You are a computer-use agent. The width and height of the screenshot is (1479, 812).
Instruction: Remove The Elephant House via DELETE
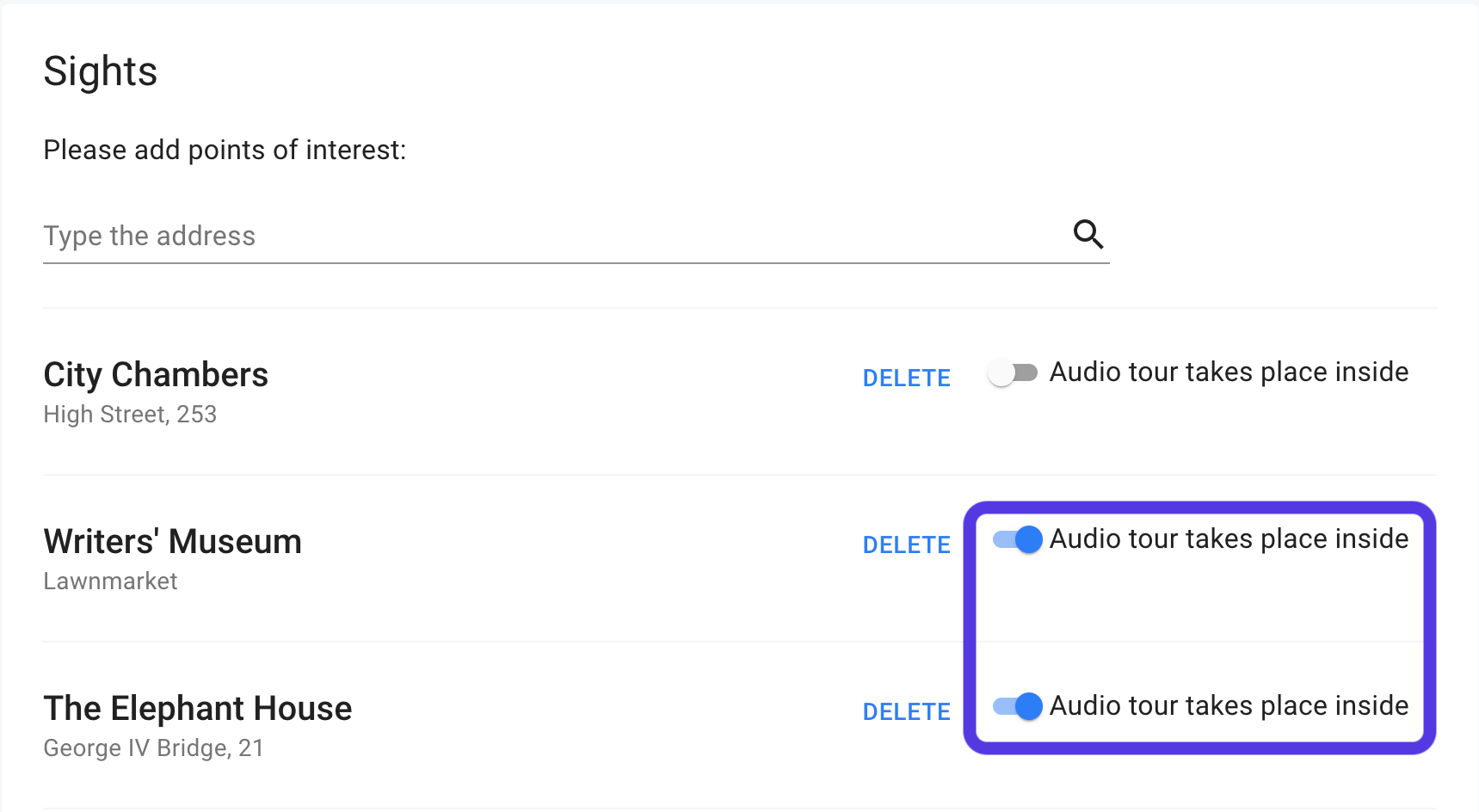[906, 711]
